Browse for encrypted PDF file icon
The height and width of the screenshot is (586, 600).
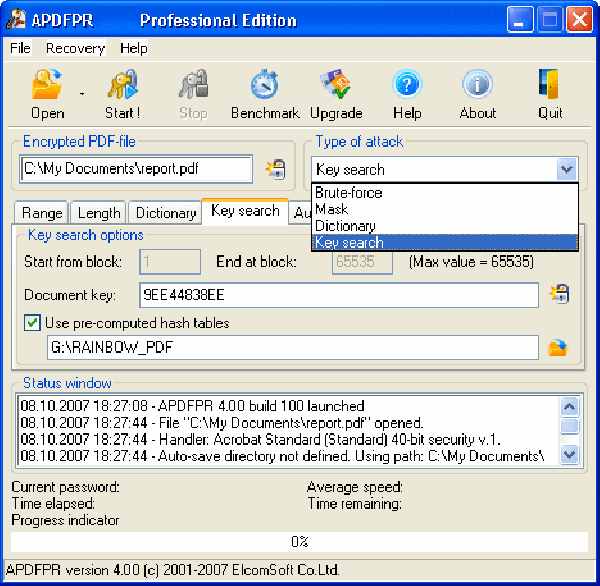[x=275, y=170]
